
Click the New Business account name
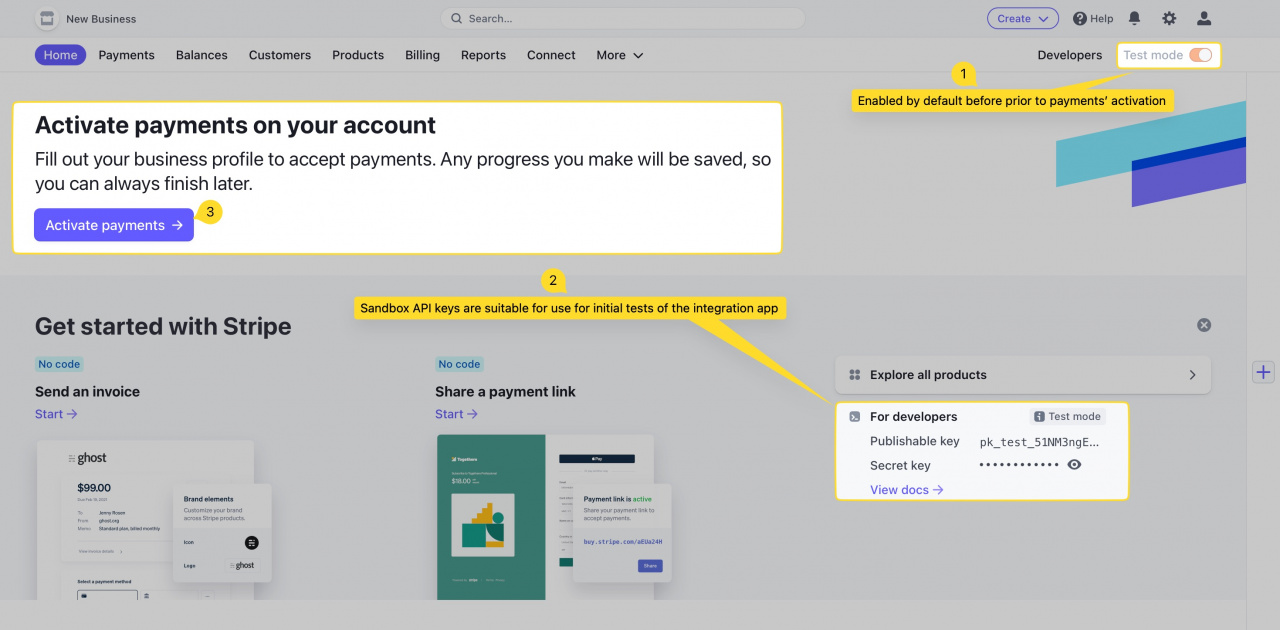tap(101, 19)
